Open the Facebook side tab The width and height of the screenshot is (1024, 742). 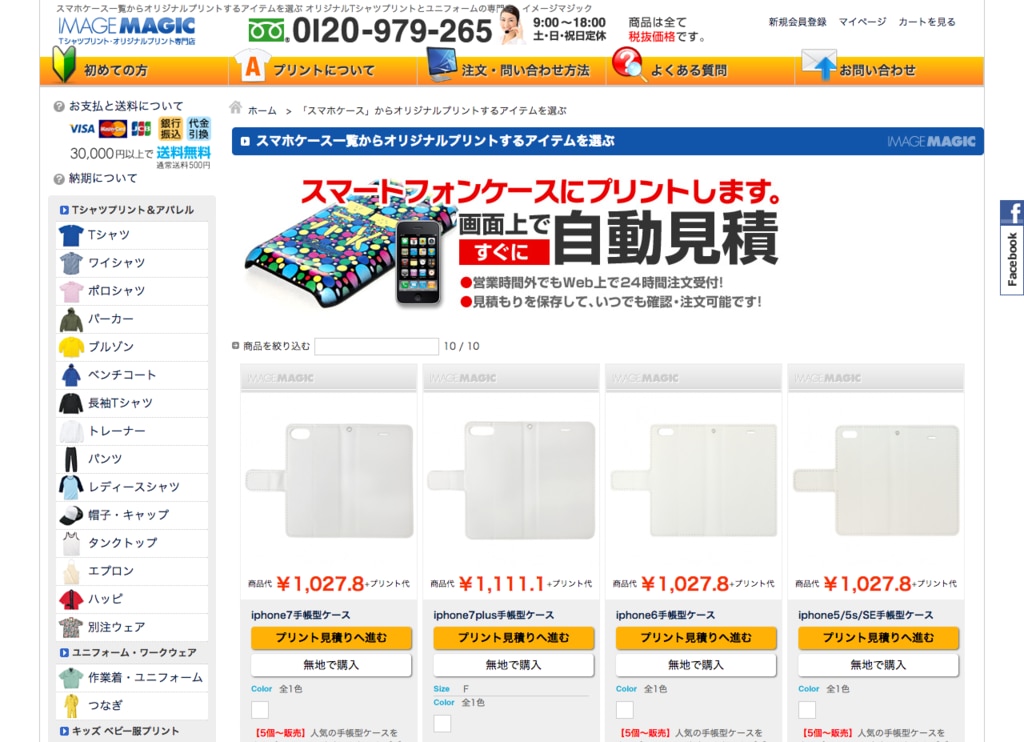click(x=1011, y=248)
